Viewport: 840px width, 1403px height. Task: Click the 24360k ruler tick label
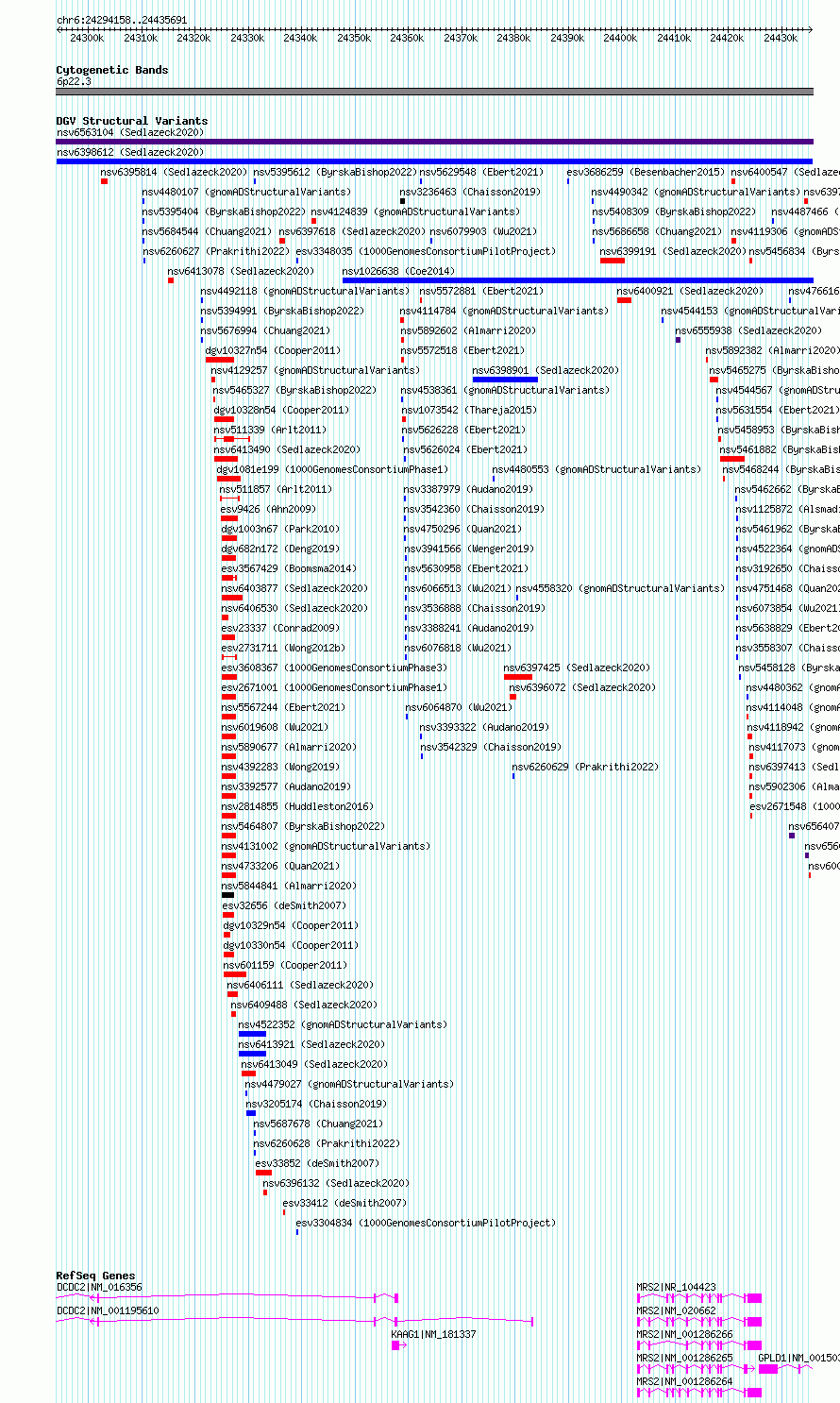pyautogui.click(x=407, y=38)
